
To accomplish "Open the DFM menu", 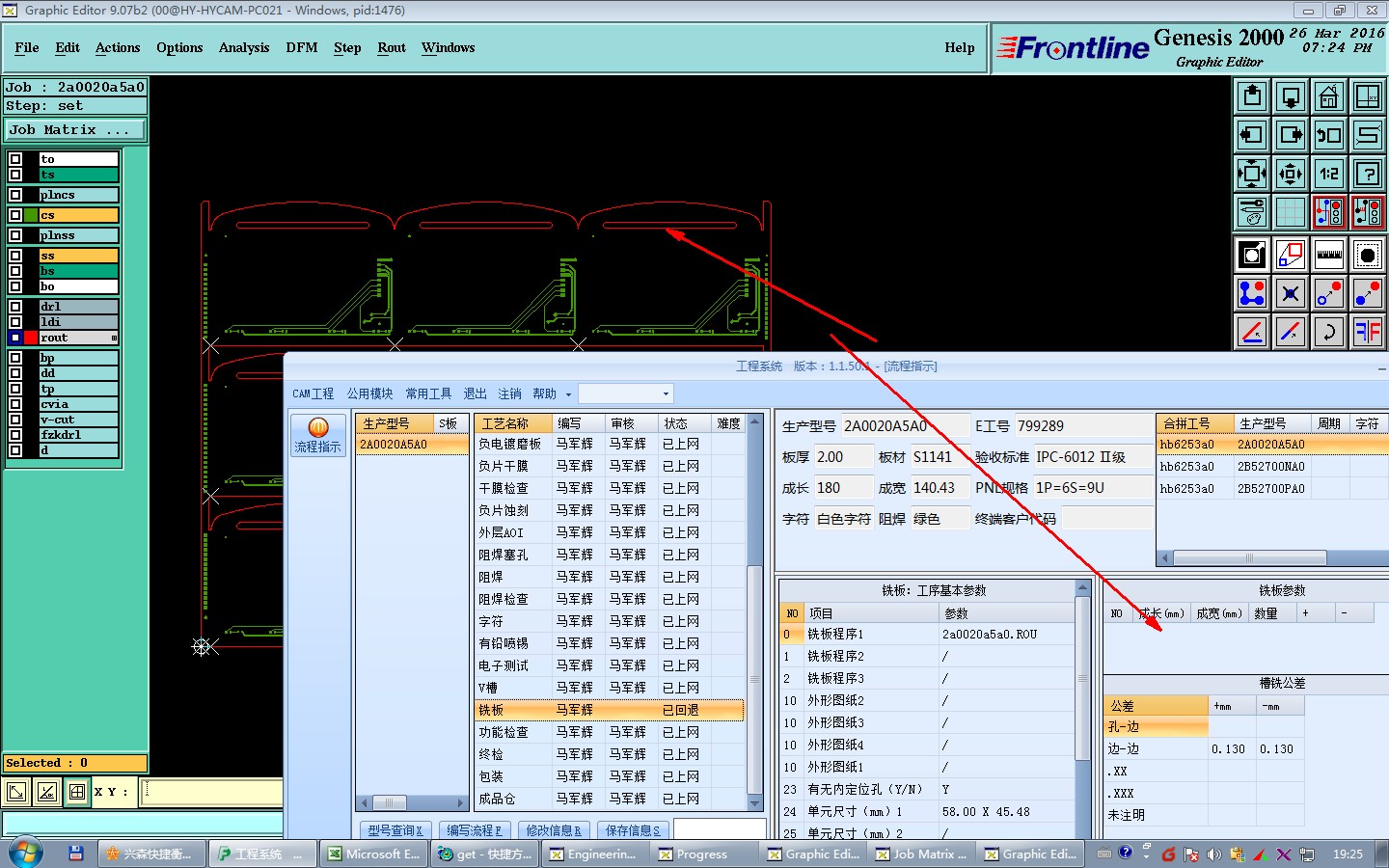I will (x=302, y=47).
